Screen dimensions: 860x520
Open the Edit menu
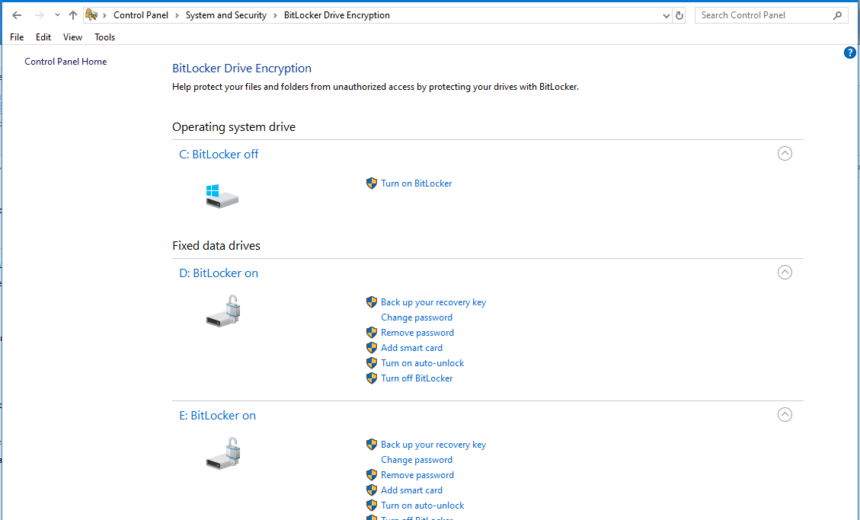point(43,37)
